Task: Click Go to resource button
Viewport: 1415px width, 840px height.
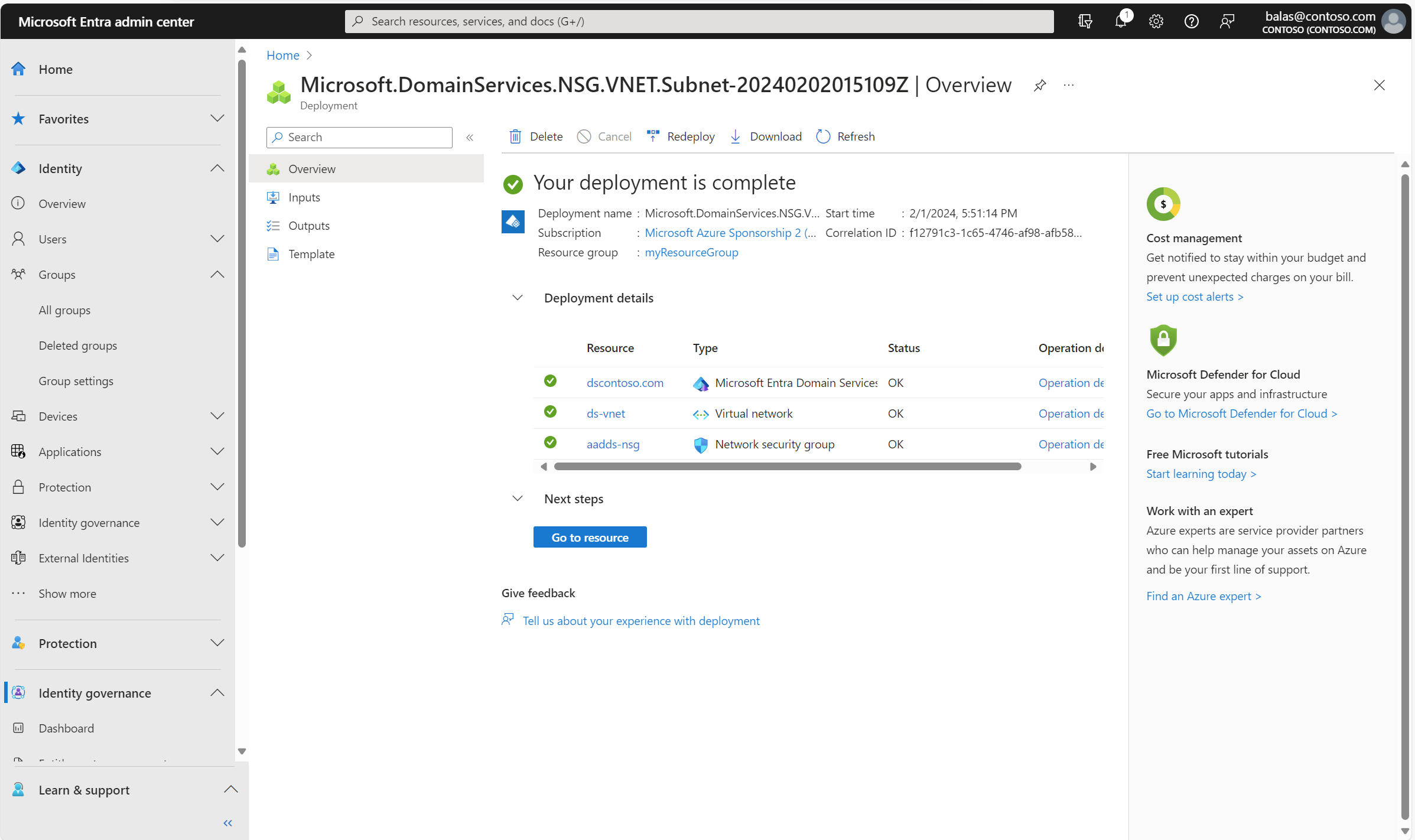Action: pos(590,537)
